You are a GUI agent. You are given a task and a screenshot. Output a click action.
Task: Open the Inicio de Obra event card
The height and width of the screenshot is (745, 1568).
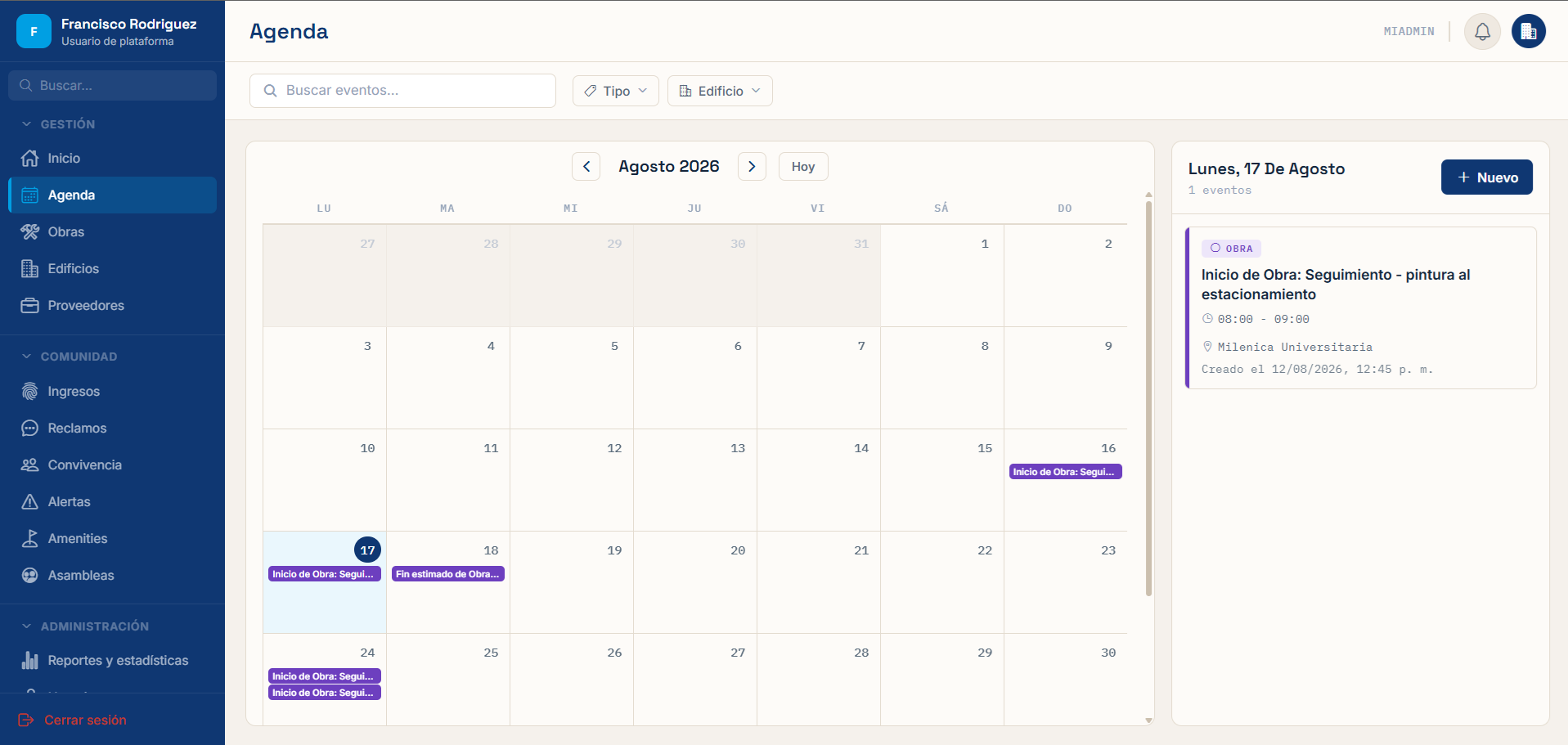(x=1361, y=307)
